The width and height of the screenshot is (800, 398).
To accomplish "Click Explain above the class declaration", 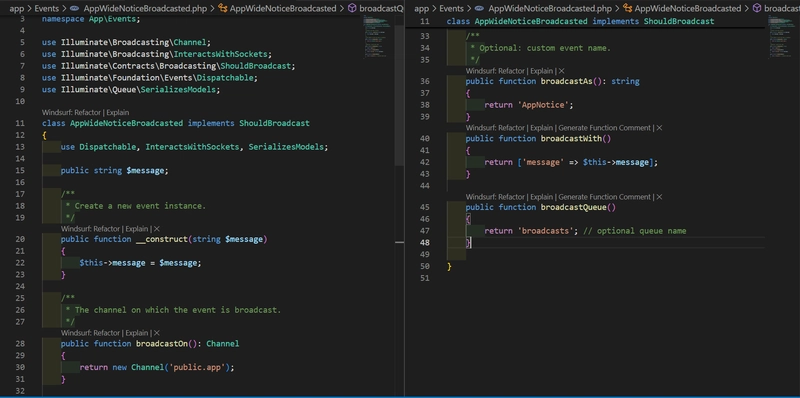I will coord(117,112).
